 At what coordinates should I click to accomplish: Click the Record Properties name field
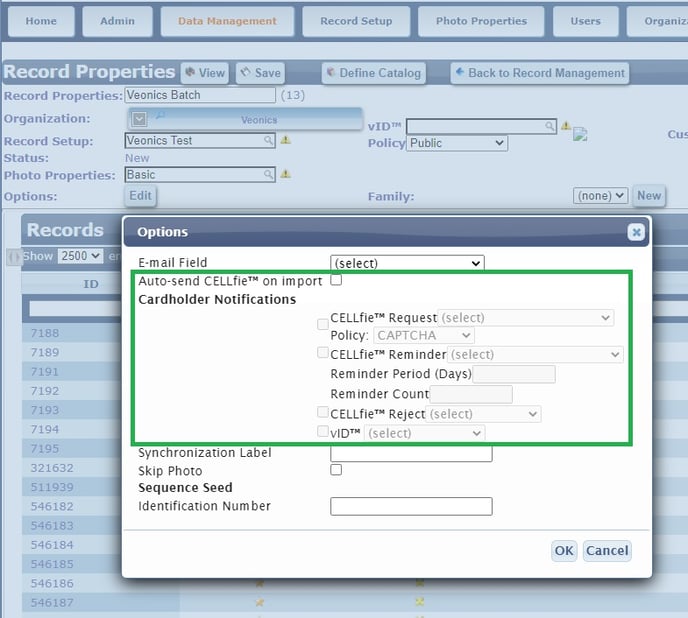pos(200,95)
